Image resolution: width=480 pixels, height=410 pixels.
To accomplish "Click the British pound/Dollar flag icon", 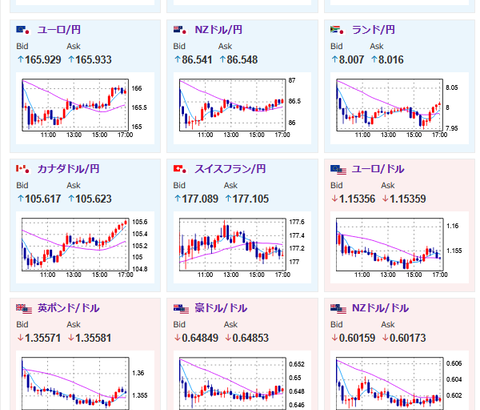I will click(x=24, y=309).
